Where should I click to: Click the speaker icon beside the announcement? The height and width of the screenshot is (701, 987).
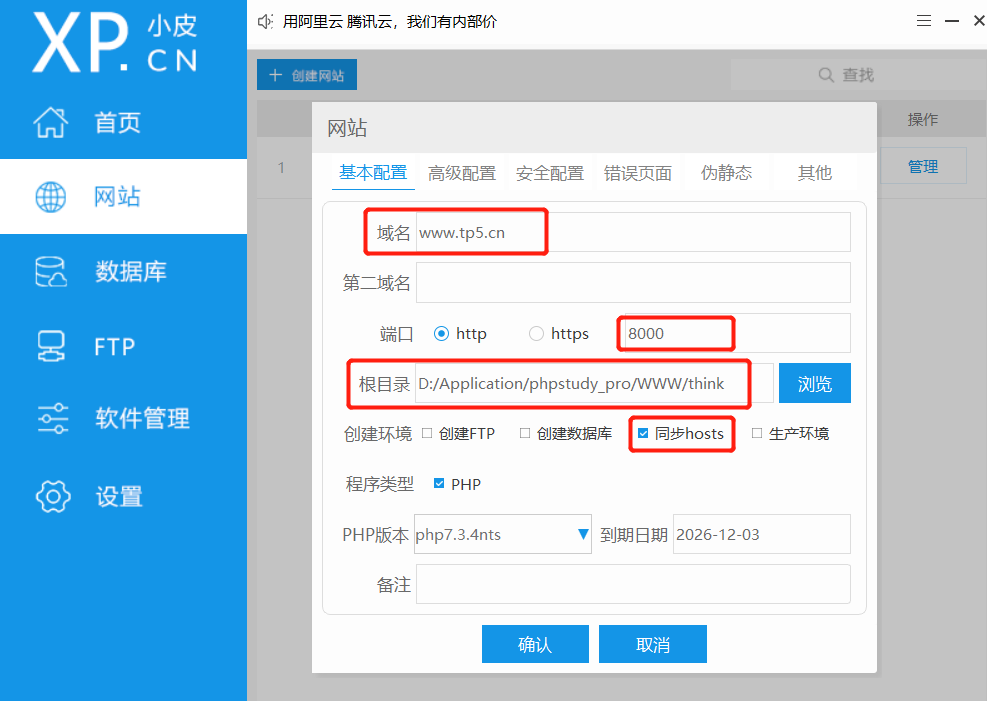coord(264,20)
